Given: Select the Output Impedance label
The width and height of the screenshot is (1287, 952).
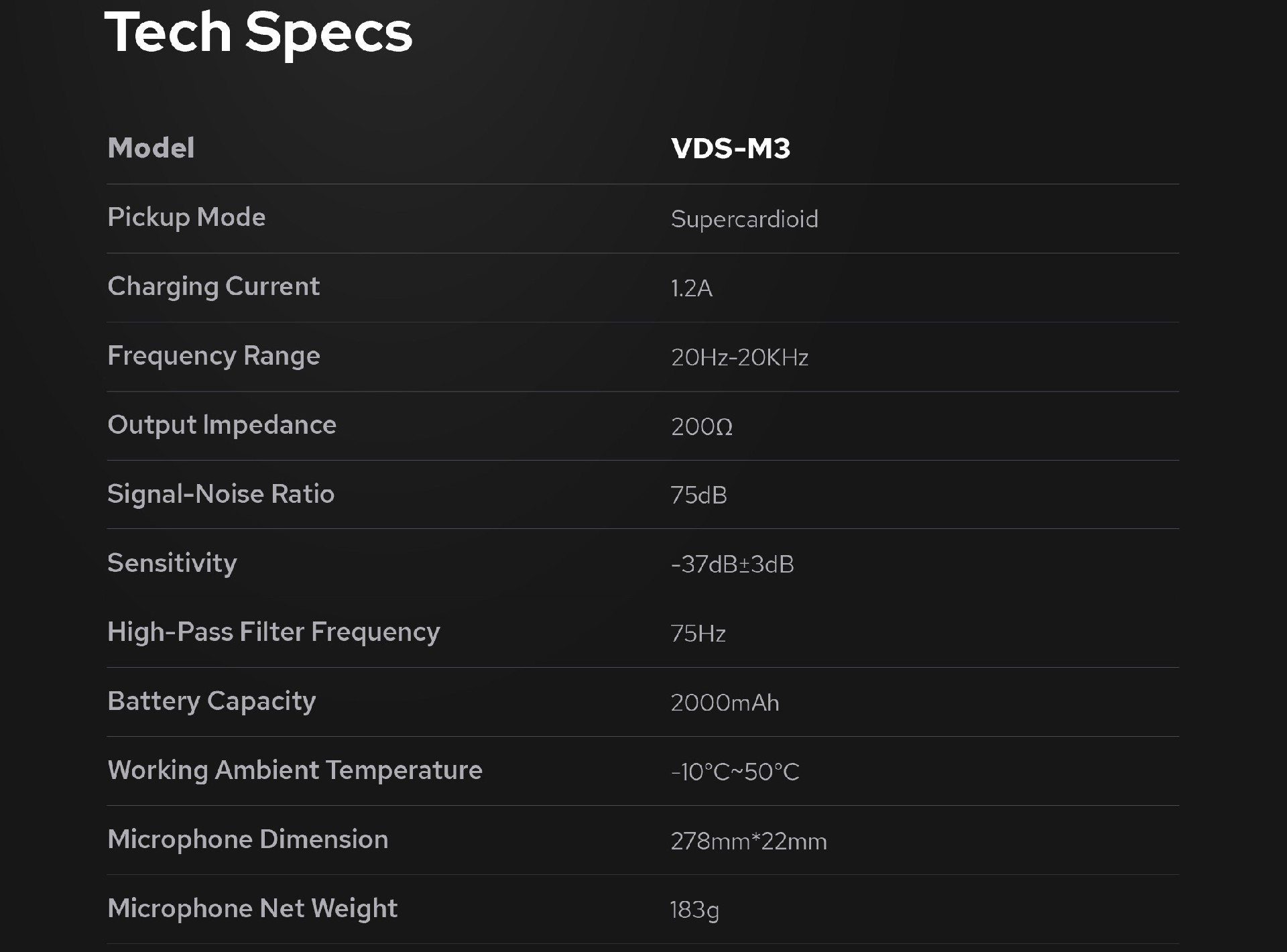Looking at the screenshot, I should pos(222,425).
